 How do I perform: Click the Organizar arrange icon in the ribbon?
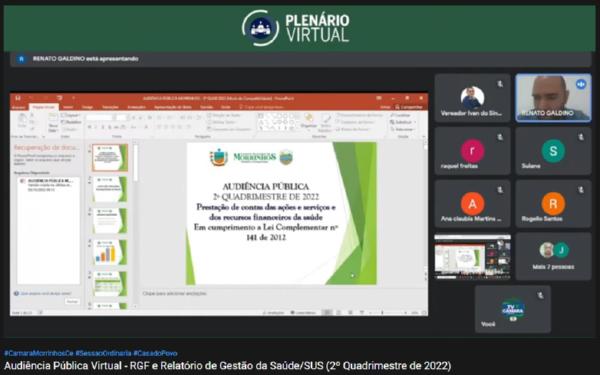(x=308, y=120)
